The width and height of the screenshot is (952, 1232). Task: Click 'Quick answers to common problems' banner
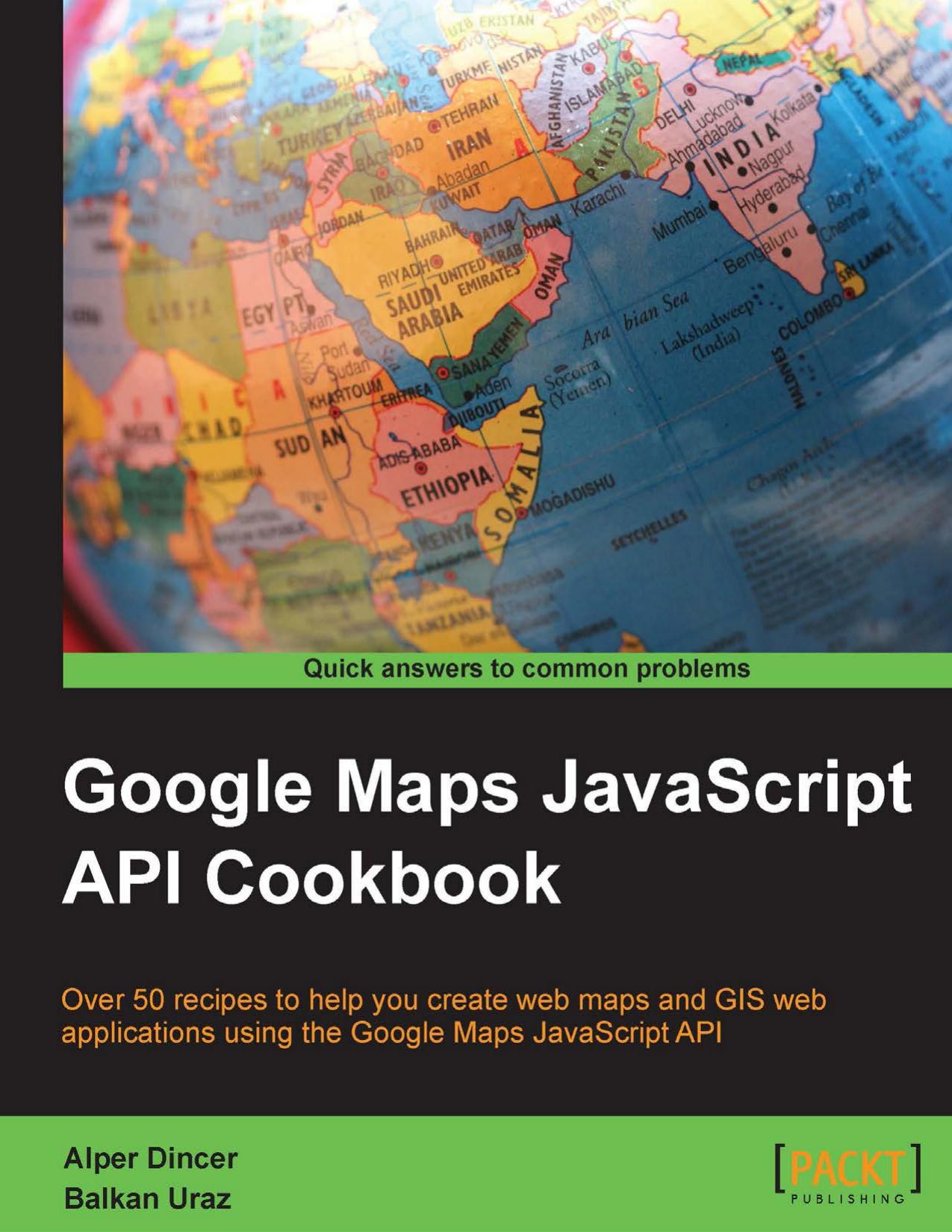click(526, 669)
